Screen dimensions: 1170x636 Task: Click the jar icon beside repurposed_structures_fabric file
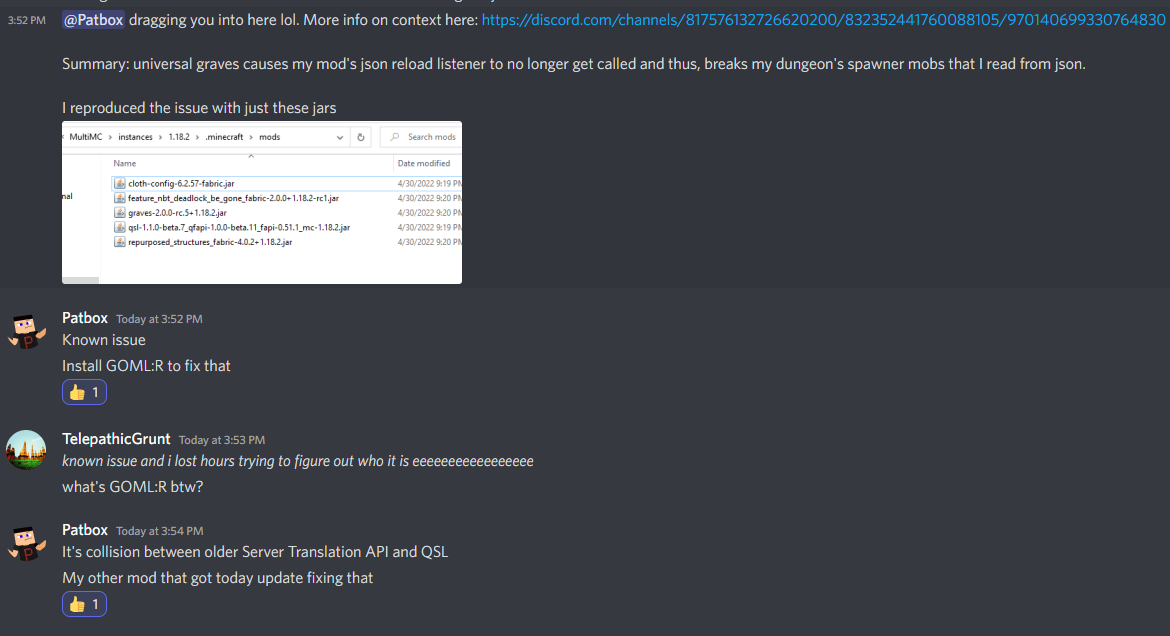[x=119, y=242]
